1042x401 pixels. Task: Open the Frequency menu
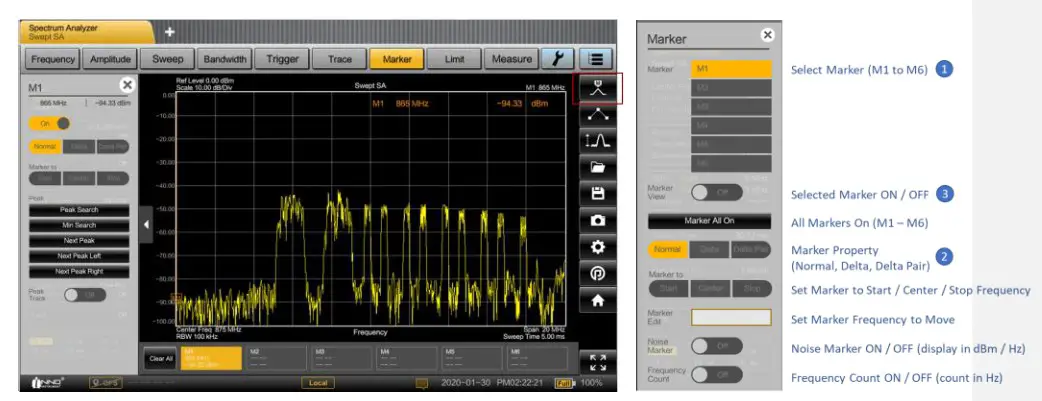pyautogui.click(x=52, y=59)
